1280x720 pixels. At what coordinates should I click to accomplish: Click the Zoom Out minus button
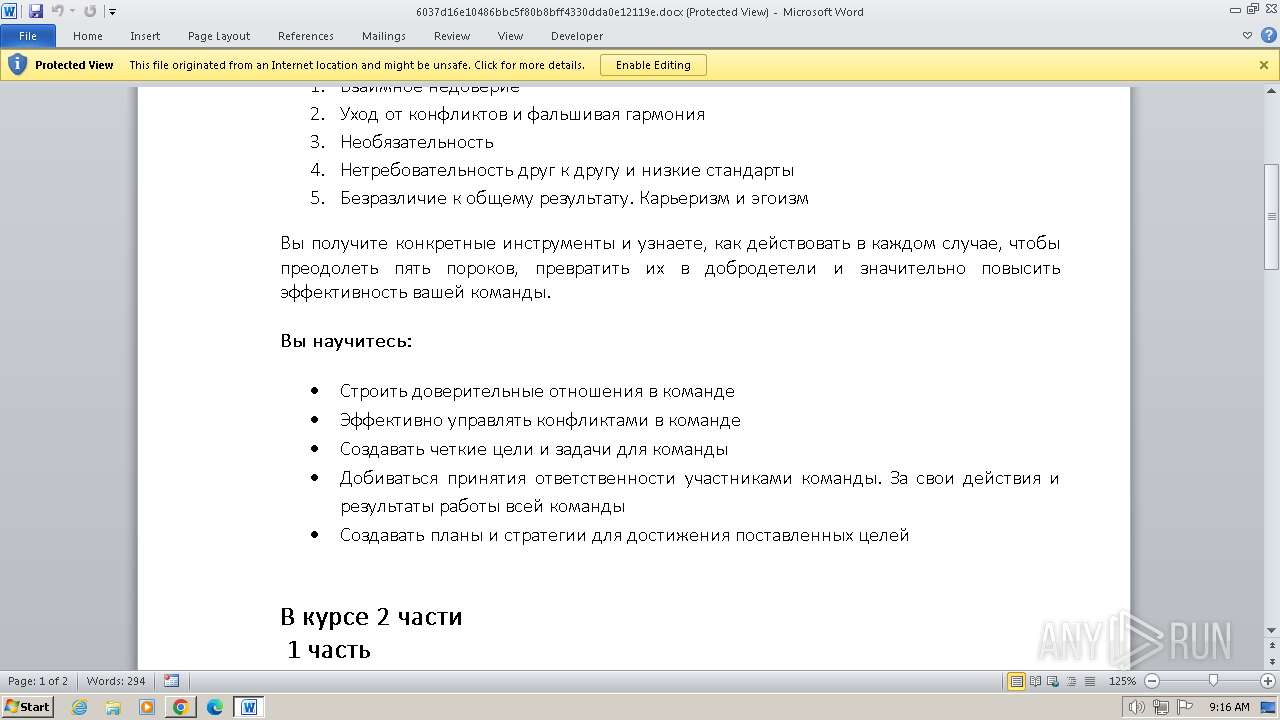point(1151,681)
